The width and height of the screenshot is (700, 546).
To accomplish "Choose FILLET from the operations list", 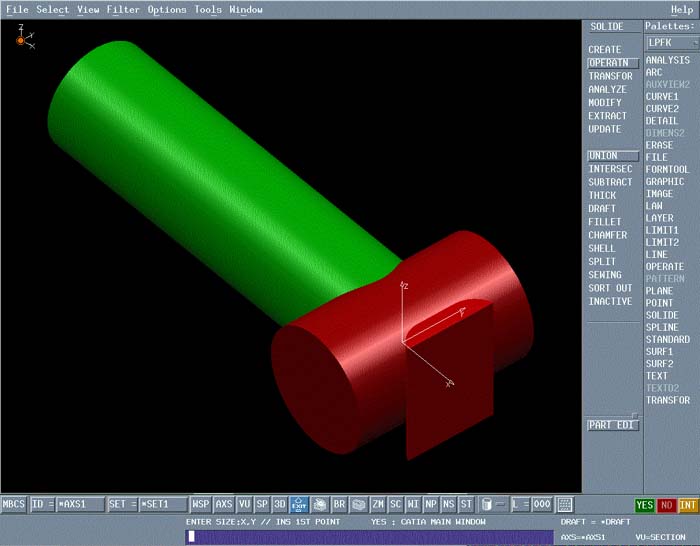I will pos(604,222).
